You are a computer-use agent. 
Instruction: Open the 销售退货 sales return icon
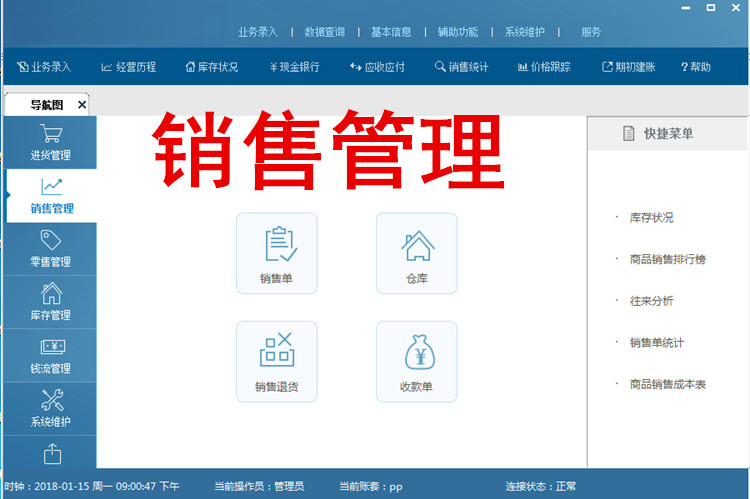276,360
